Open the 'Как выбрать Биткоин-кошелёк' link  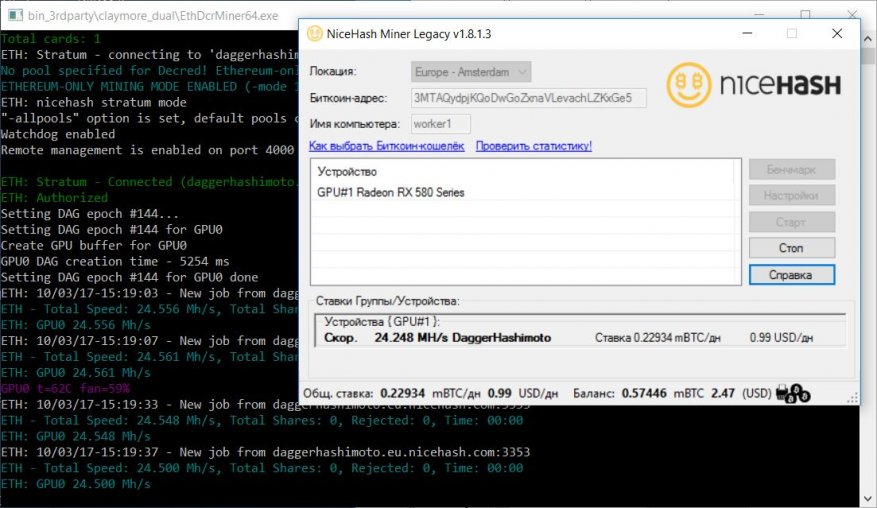tap(387, 146)
